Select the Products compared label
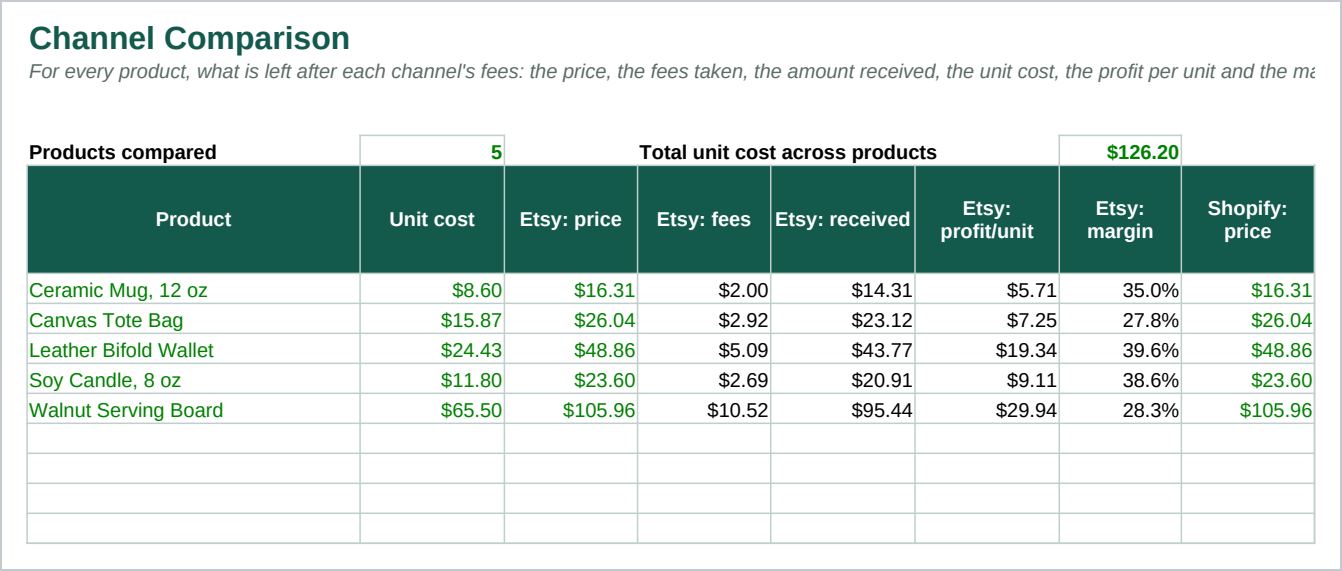This screenshot has width=1342, height=571. [123, 152]
